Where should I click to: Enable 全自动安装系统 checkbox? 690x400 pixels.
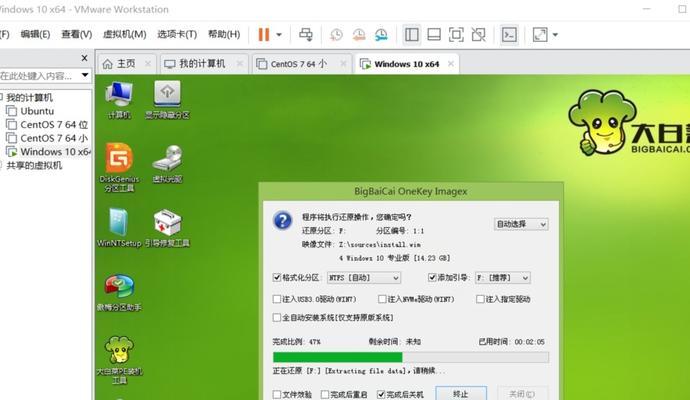pyautogui.click(x=277, y=317)
